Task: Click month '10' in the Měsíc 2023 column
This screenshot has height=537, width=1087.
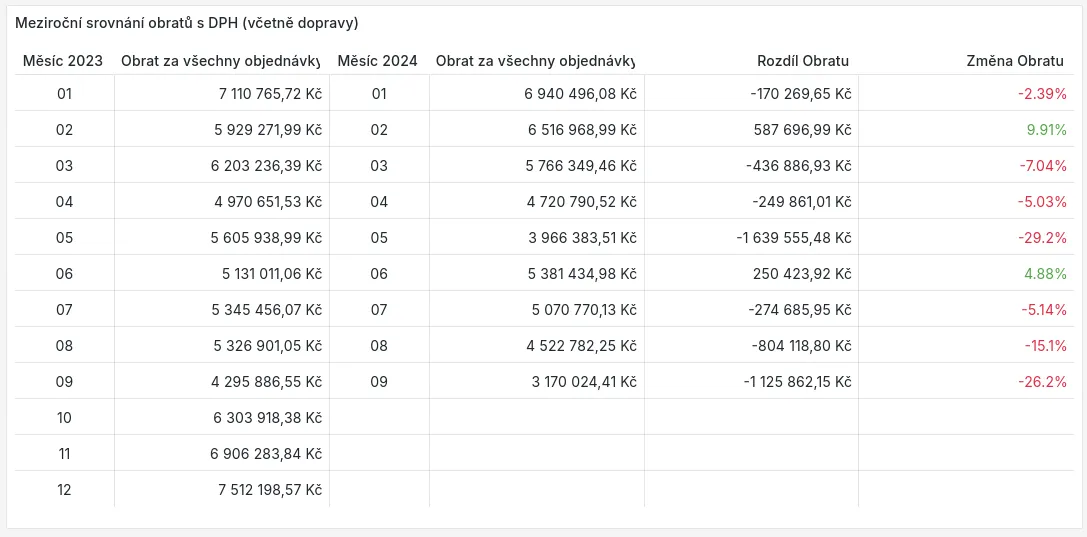Action: [64, 418]
